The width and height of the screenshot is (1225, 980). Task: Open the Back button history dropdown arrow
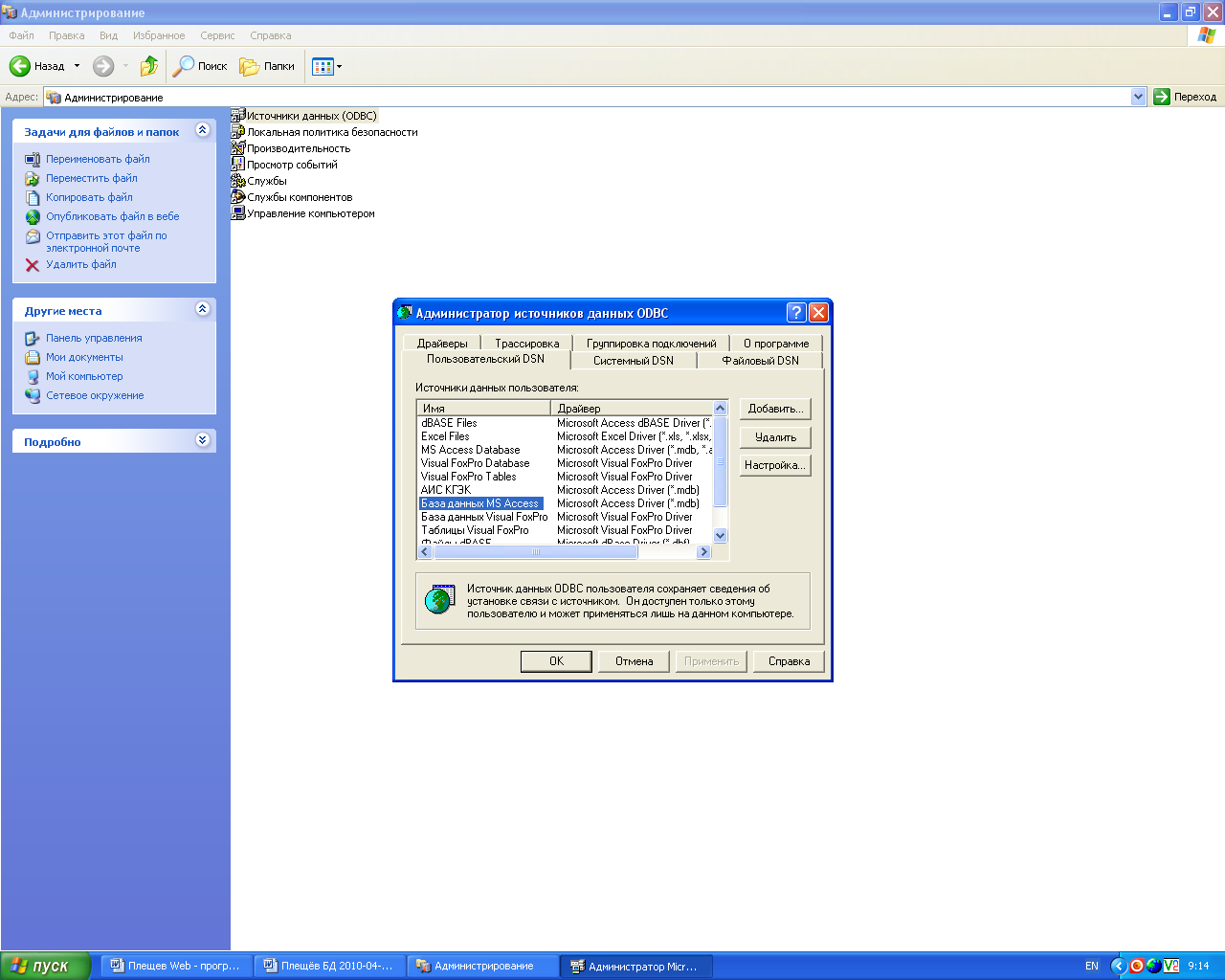point(78,66)
